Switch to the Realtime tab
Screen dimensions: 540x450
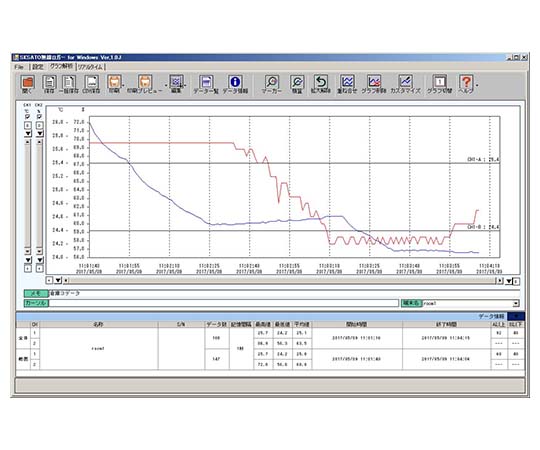[x=90, y=67]
